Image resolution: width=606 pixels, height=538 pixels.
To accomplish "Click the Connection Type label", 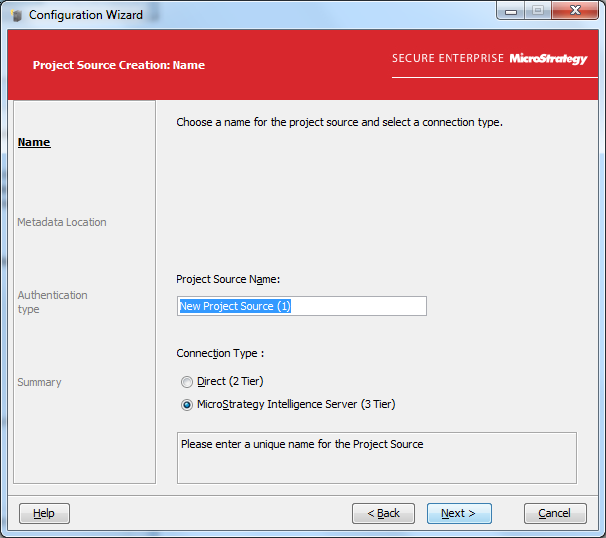I will (x=220, y=353).
